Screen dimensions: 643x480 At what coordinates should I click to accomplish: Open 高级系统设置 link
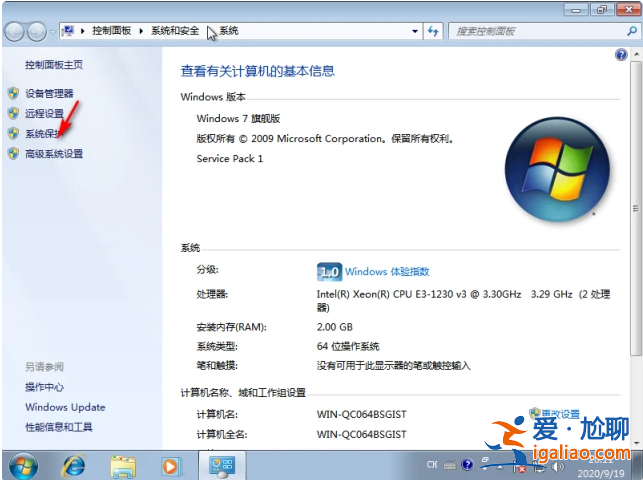[x=54, y=154]
